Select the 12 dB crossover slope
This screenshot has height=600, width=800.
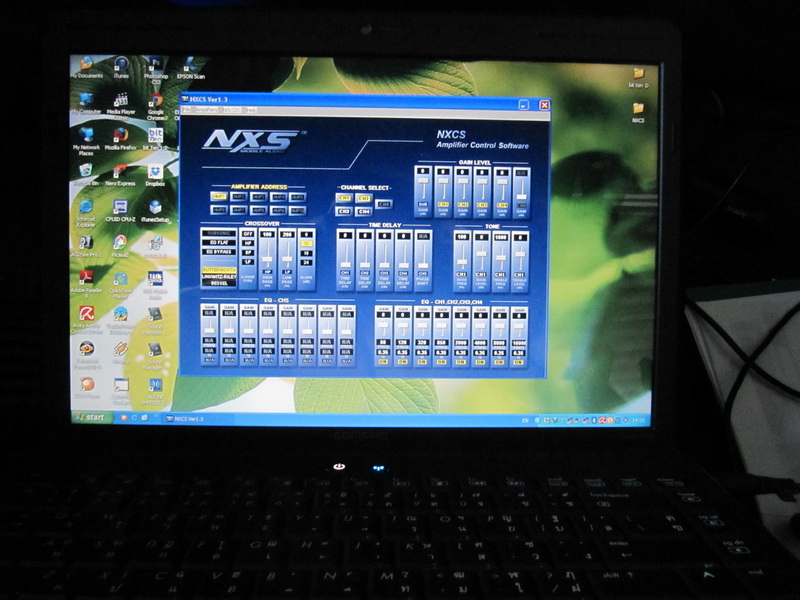306,244
